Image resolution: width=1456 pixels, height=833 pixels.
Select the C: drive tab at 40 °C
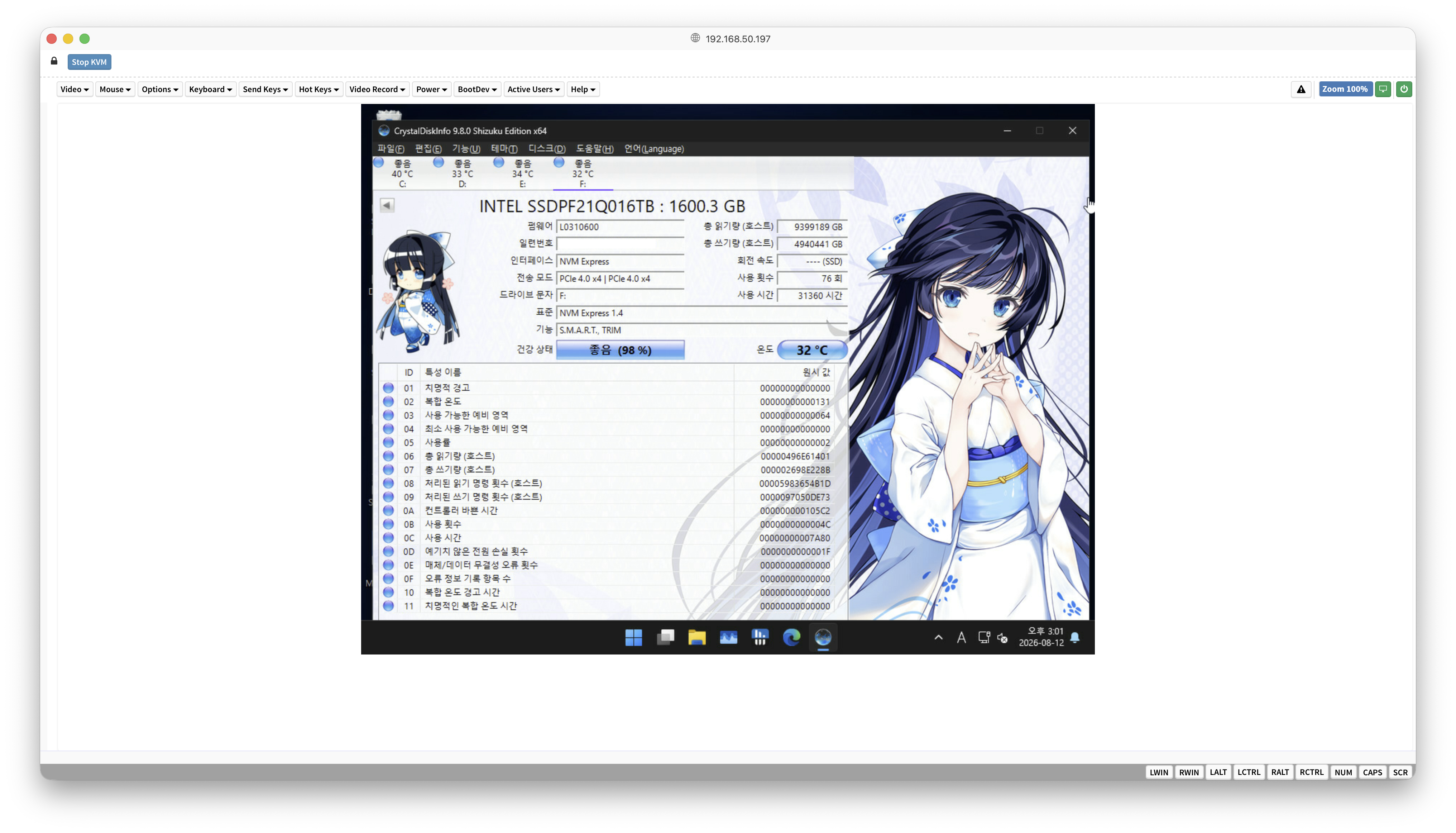(x=402, y=173)
